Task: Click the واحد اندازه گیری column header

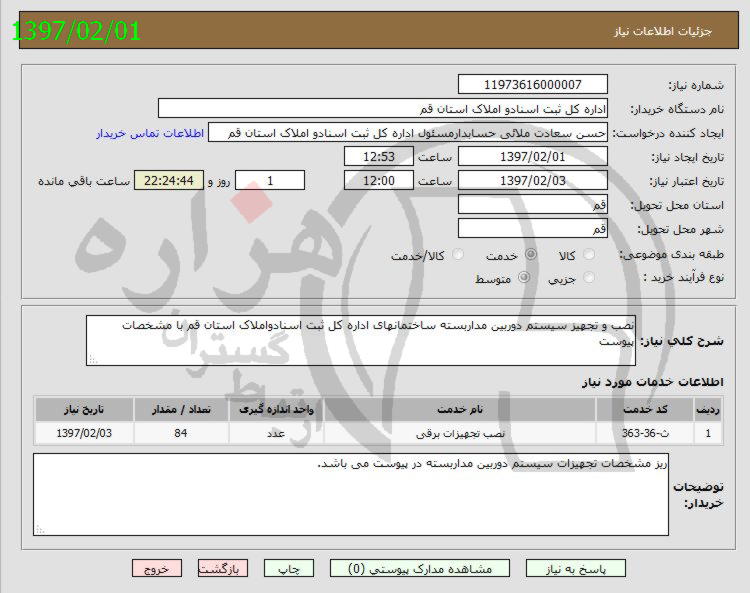Action: pos(276,409)
